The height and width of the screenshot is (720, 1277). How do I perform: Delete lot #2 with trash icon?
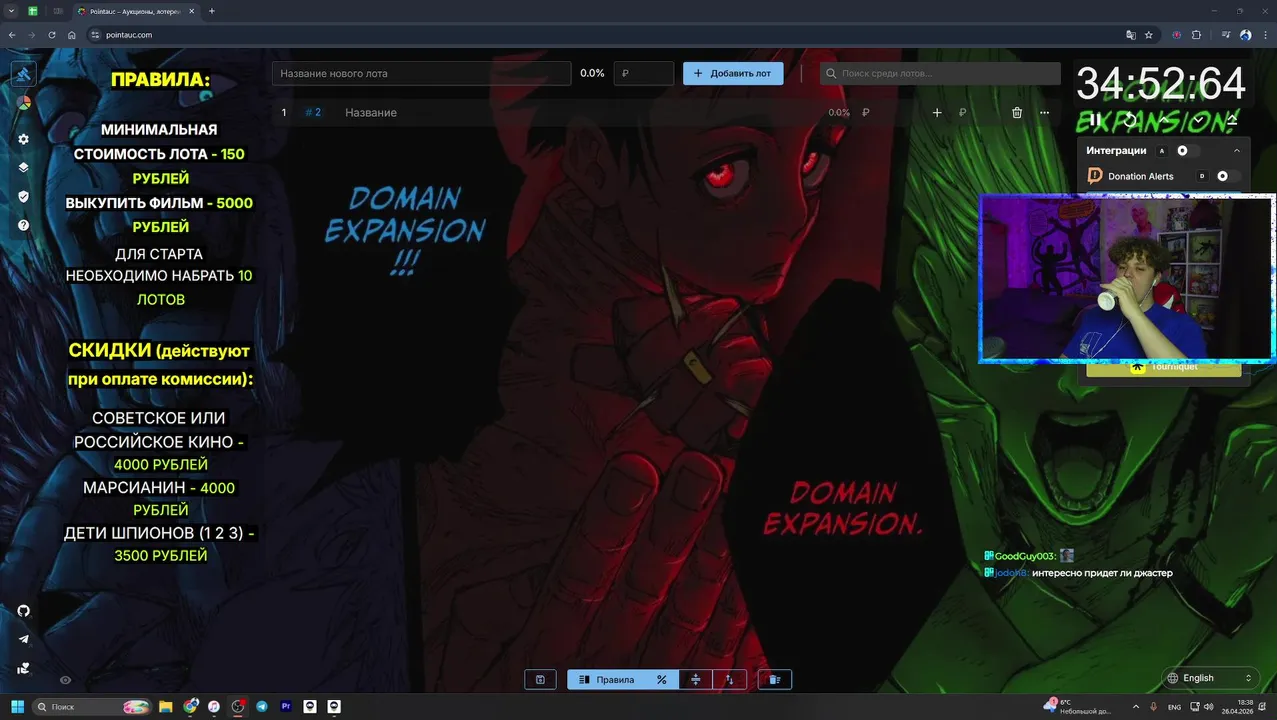(x=1016, y=113)
